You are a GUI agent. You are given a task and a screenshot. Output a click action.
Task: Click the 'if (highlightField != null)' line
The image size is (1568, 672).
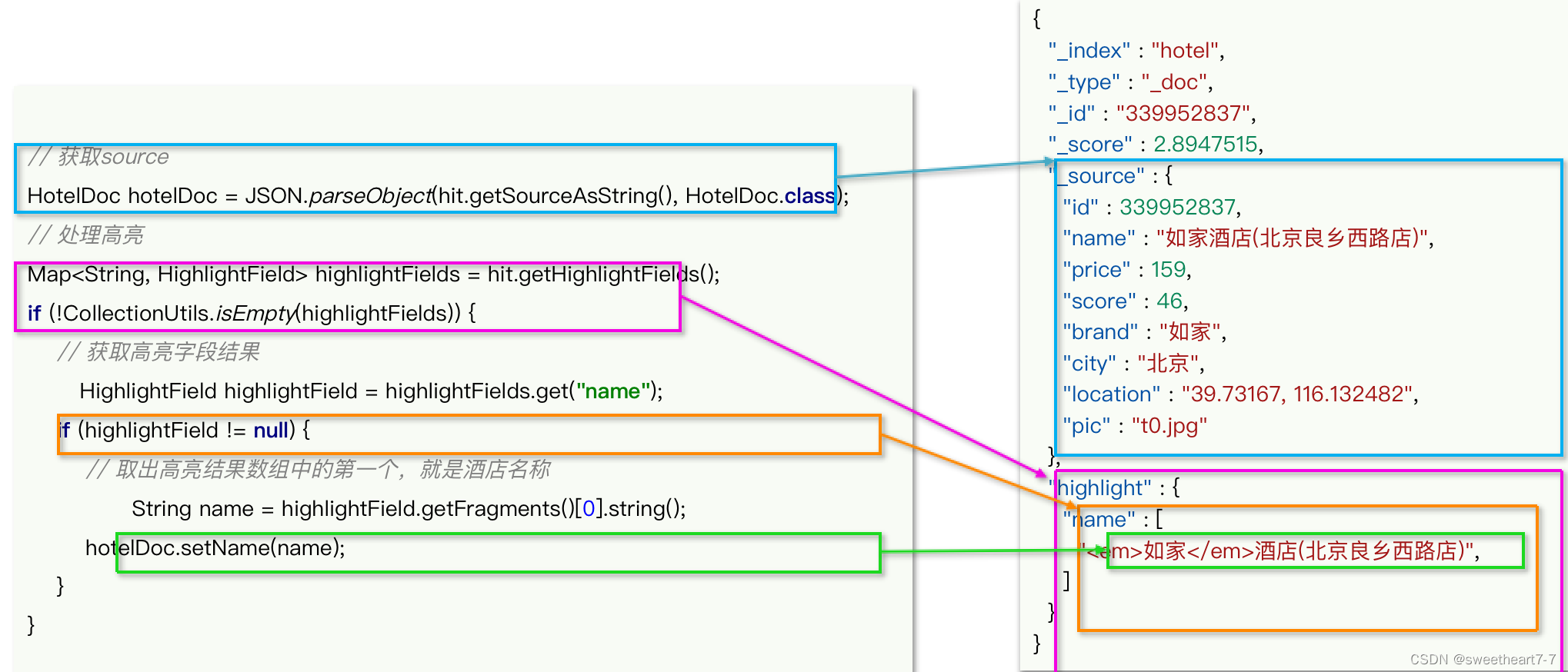coord(185,431)
